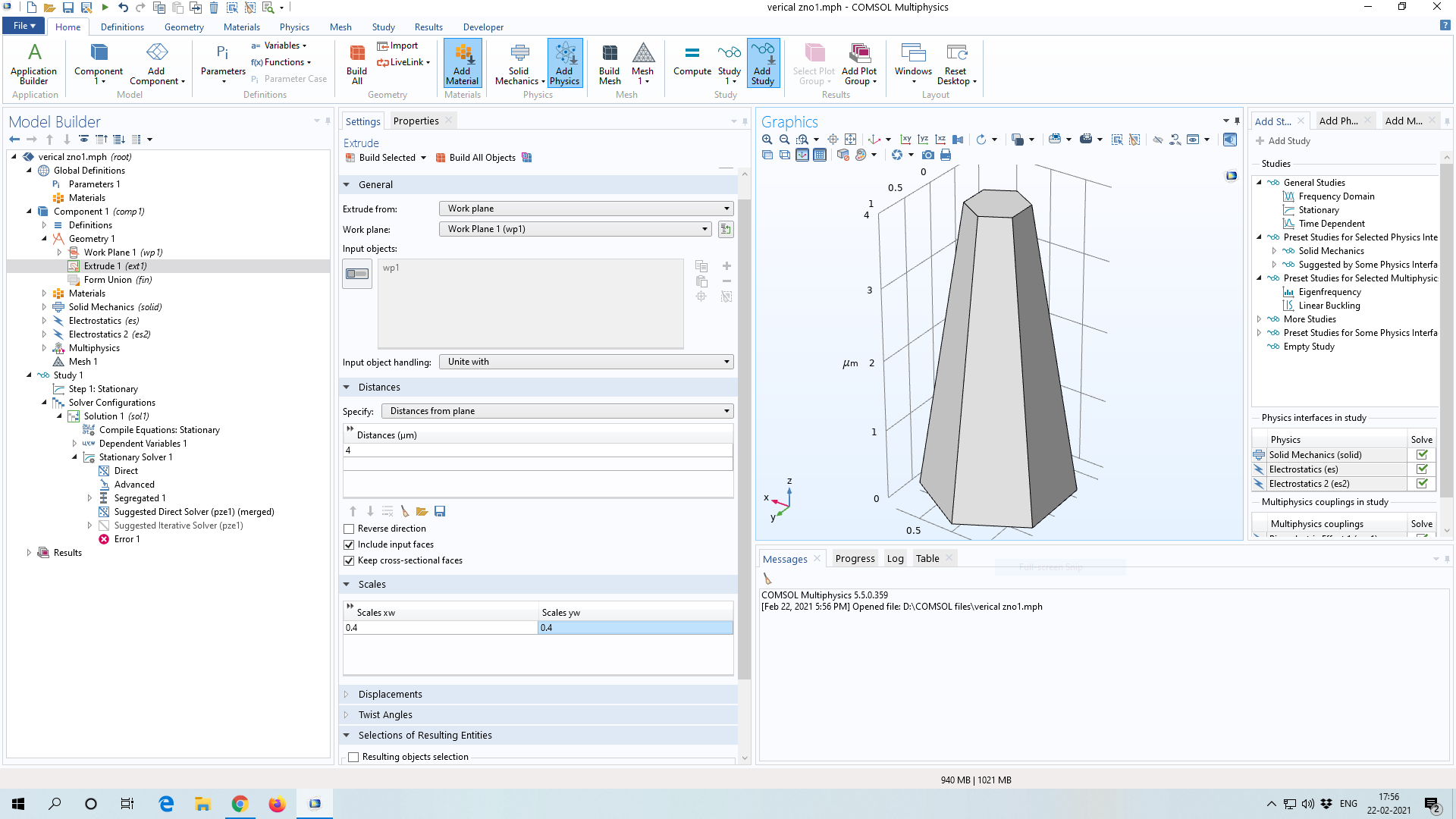Viewport: 1456px width, 819px height.
Task: Toggle Solve checkbox for Solid Mechanics
Action: pyautogui.click(x=1422, y=455)
